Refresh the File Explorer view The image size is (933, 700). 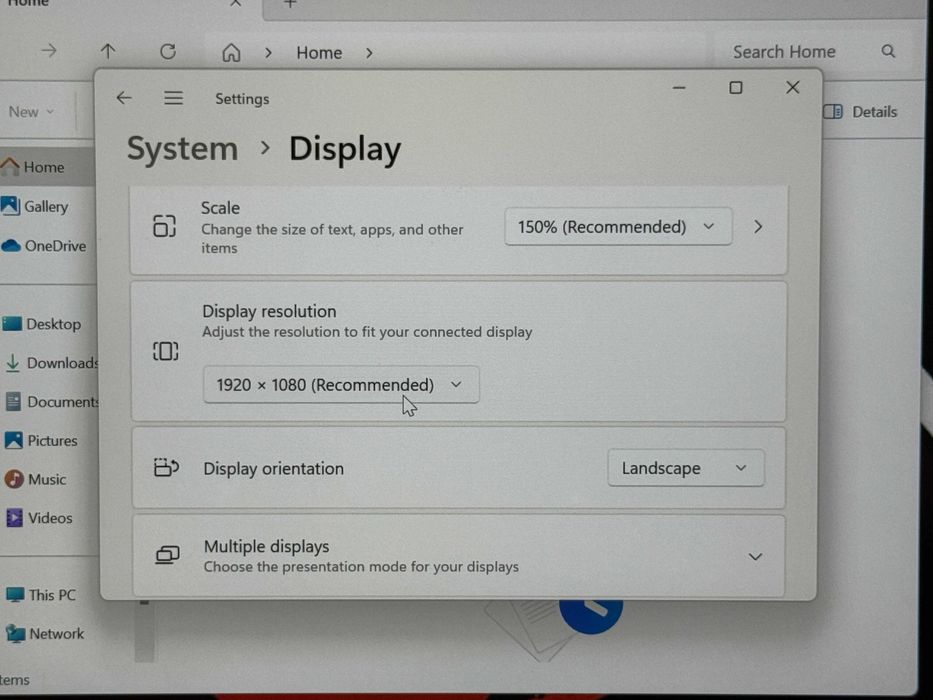point(168,51)
